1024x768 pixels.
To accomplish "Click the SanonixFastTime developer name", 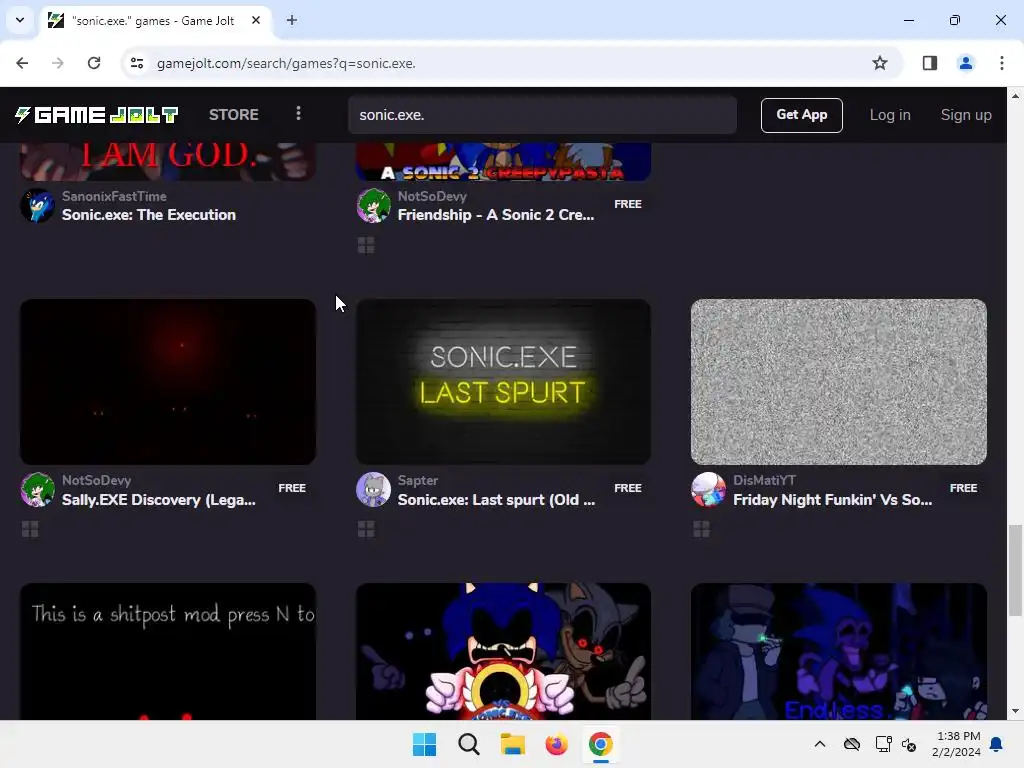I will (x=114, y=196).
